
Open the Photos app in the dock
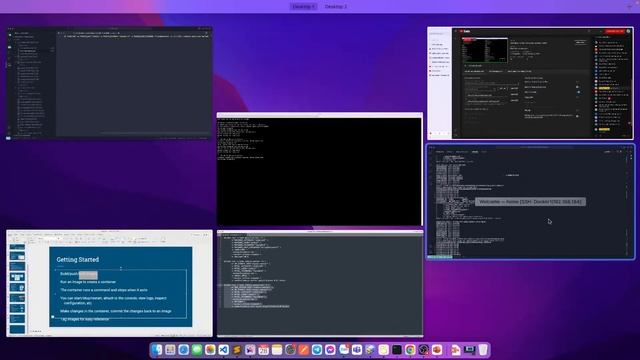(x=210, y=350)
